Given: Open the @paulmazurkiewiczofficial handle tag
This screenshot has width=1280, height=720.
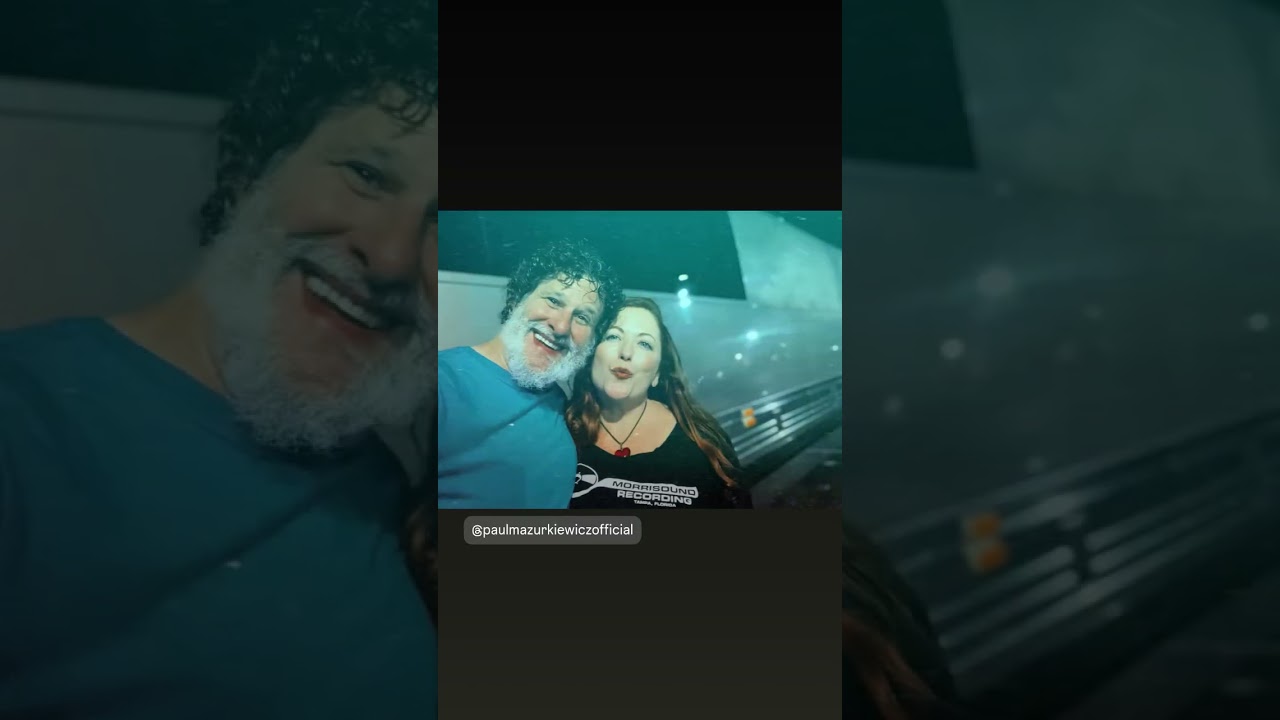Looking at the screenshot, I should pos(552,530).
